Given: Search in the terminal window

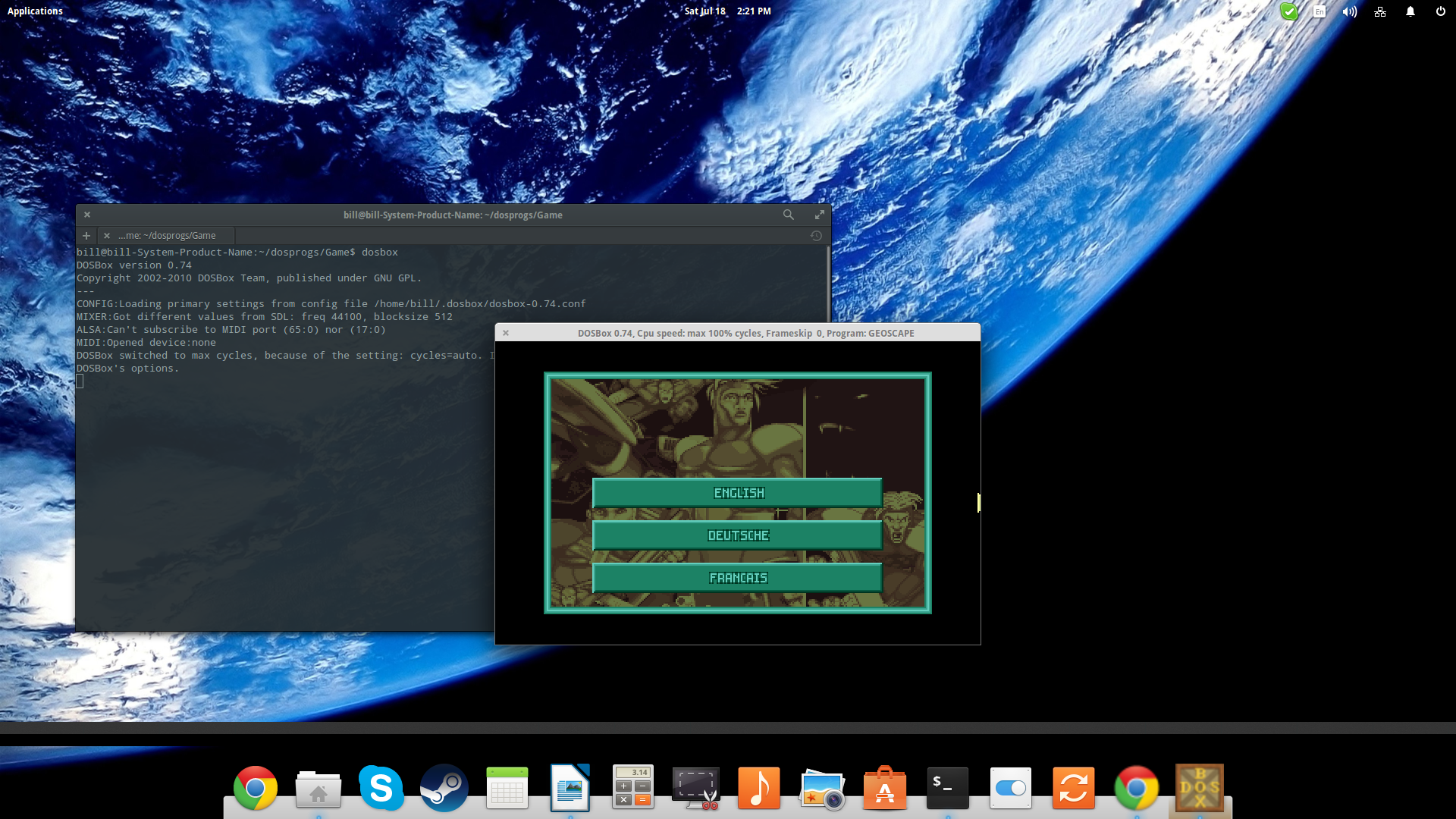Looking at the screenshot, I should [x=789, y=215].
